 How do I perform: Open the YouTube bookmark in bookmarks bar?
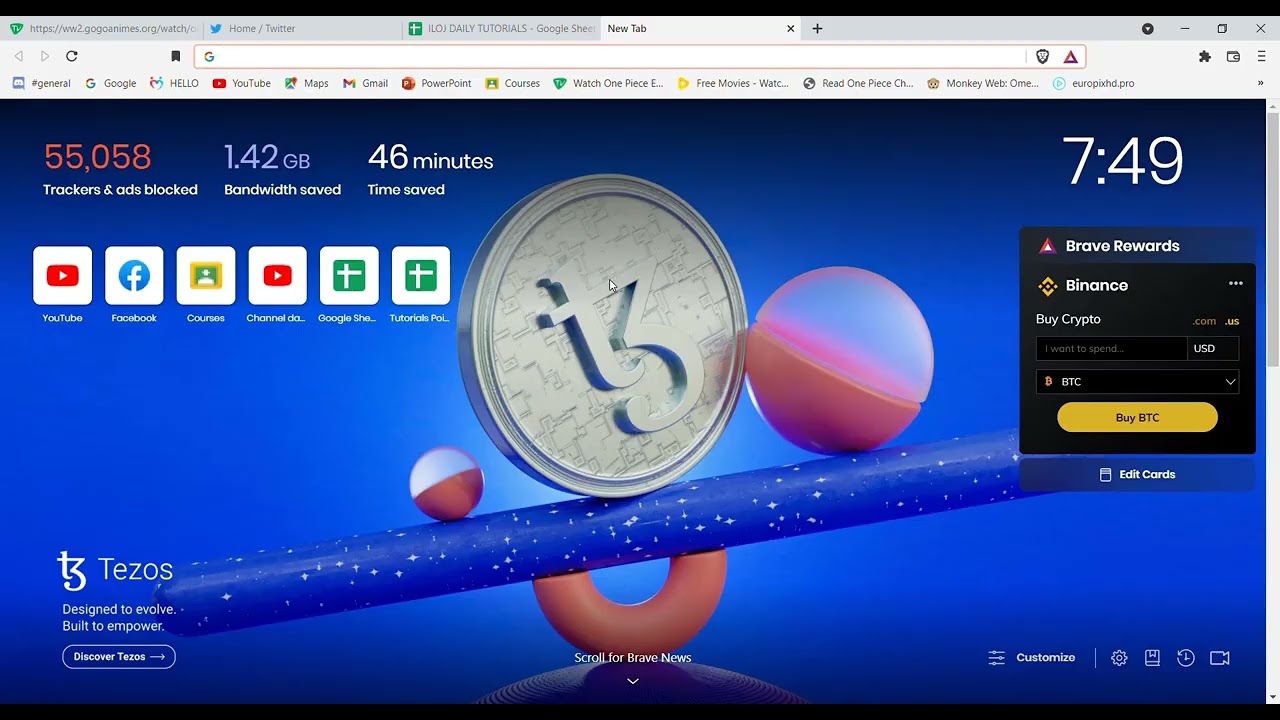pos(241,84)
